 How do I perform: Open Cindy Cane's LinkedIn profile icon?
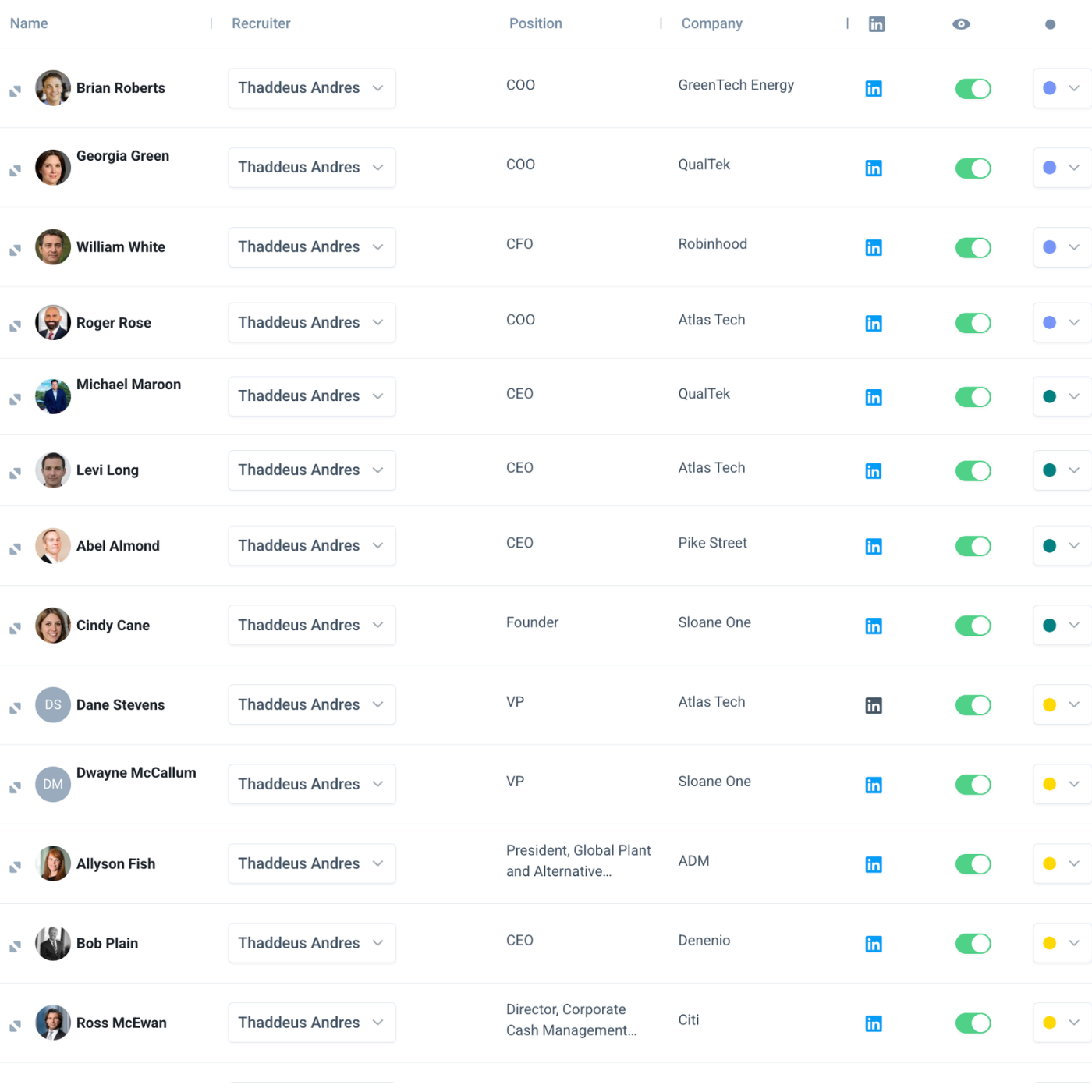coord(874,626)
